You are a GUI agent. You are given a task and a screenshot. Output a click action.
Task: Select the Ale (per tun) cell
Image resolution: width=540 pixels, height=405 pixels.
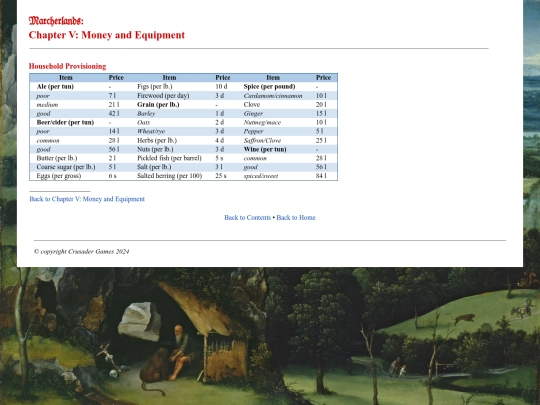pyautogui.click(x=55, y=86)
